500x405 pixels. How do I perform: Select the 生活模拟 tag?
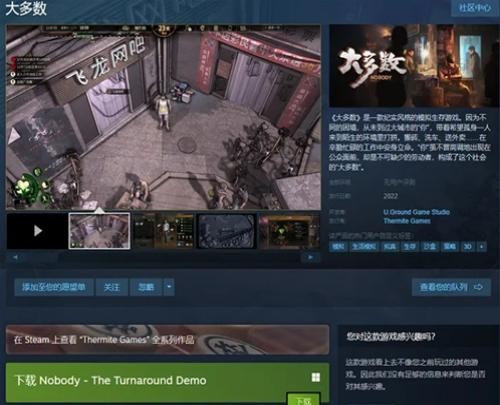coord(364,247)
